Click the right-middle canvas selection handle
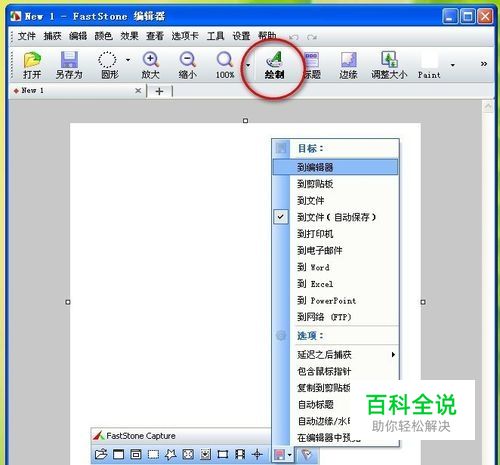Image resolution: width=500 pixels, height=465 pixels. [x=423, y=302]
